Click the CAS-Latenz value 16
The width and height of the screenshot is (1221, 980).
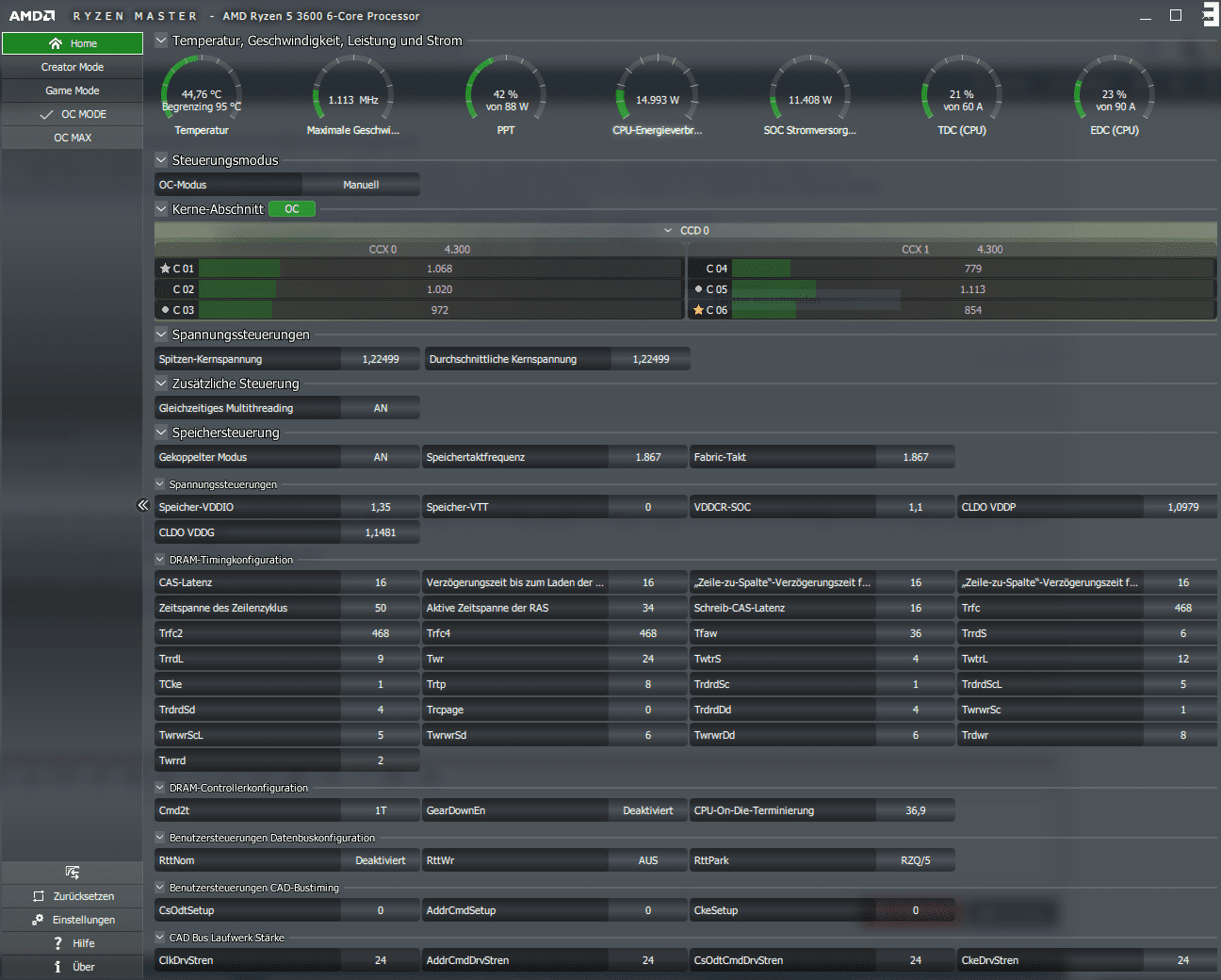(x=381, y=582)
